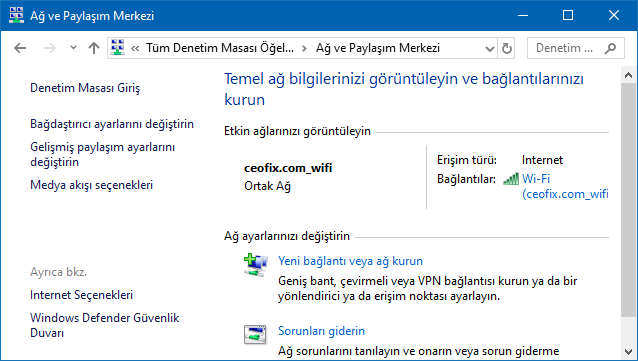Click Sorunları giderin link
The image size is (638, 361).
(x=321, y=331)
